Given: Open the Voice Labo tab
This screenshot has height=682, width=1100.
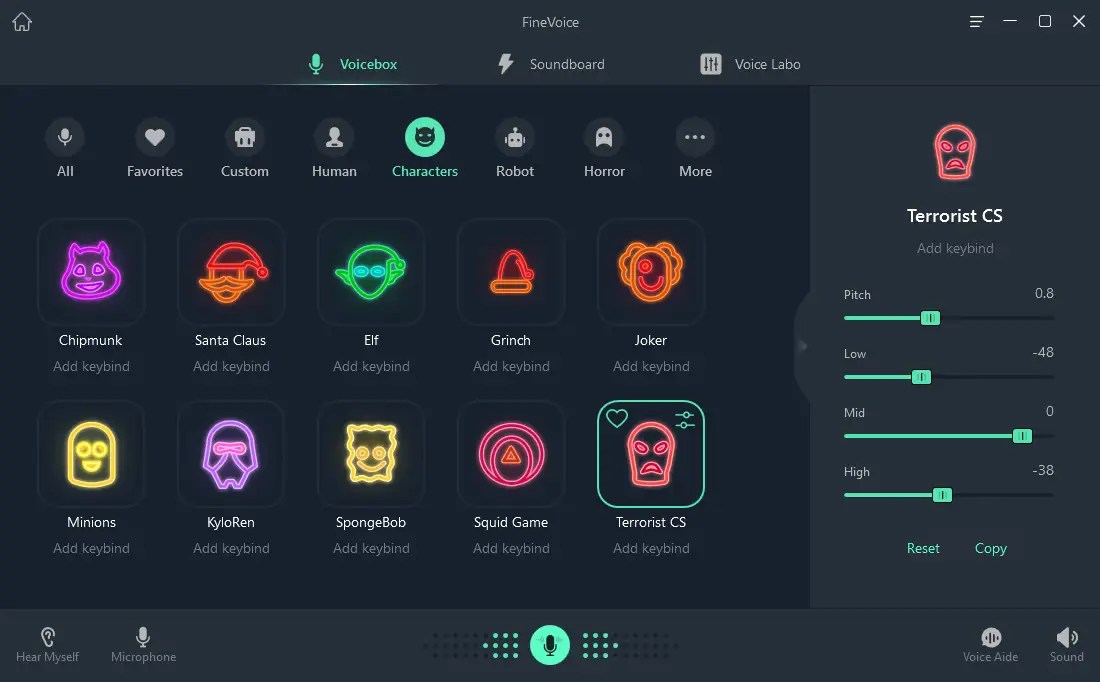Looking at the screenshot, I should (752, 64).
